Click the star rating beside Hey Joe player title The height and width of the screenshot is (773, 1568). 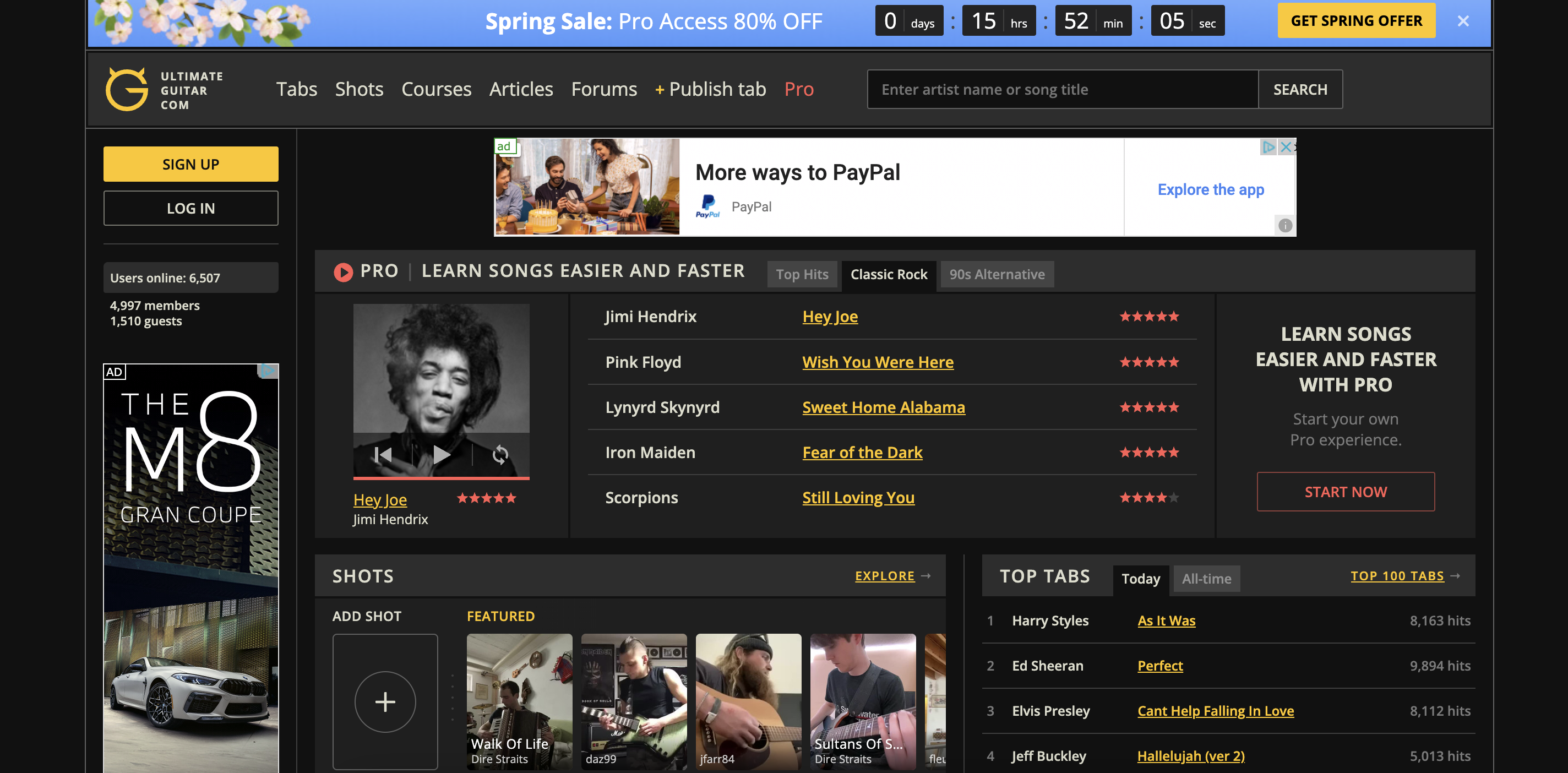pos(486,498)
